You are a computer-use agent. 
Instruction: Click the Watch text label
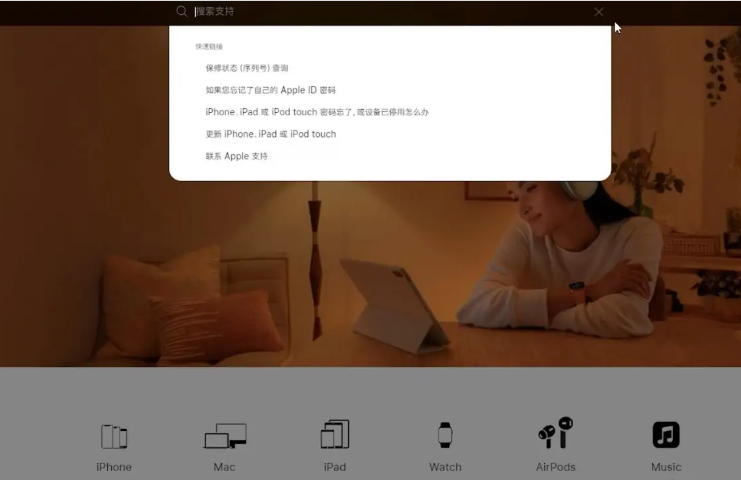(445, 467)
